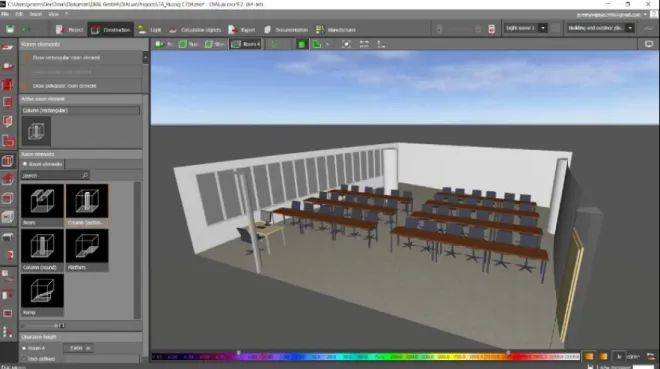Click the red calculation icon beside Light scene
The width and height of the screenshot is (660, 369).
click(x=491, y=29)
